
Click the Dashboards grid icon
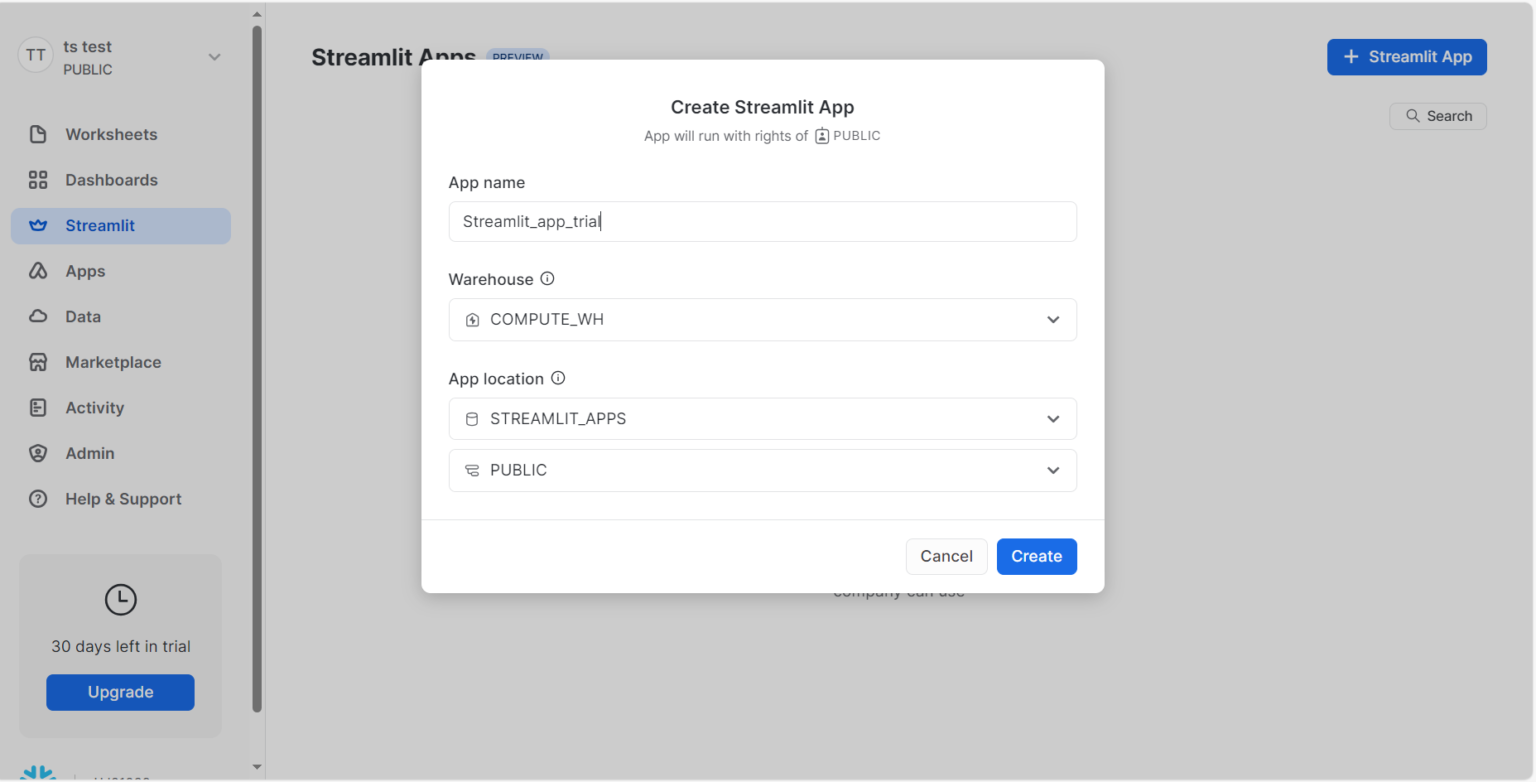[x=38, y=180]
